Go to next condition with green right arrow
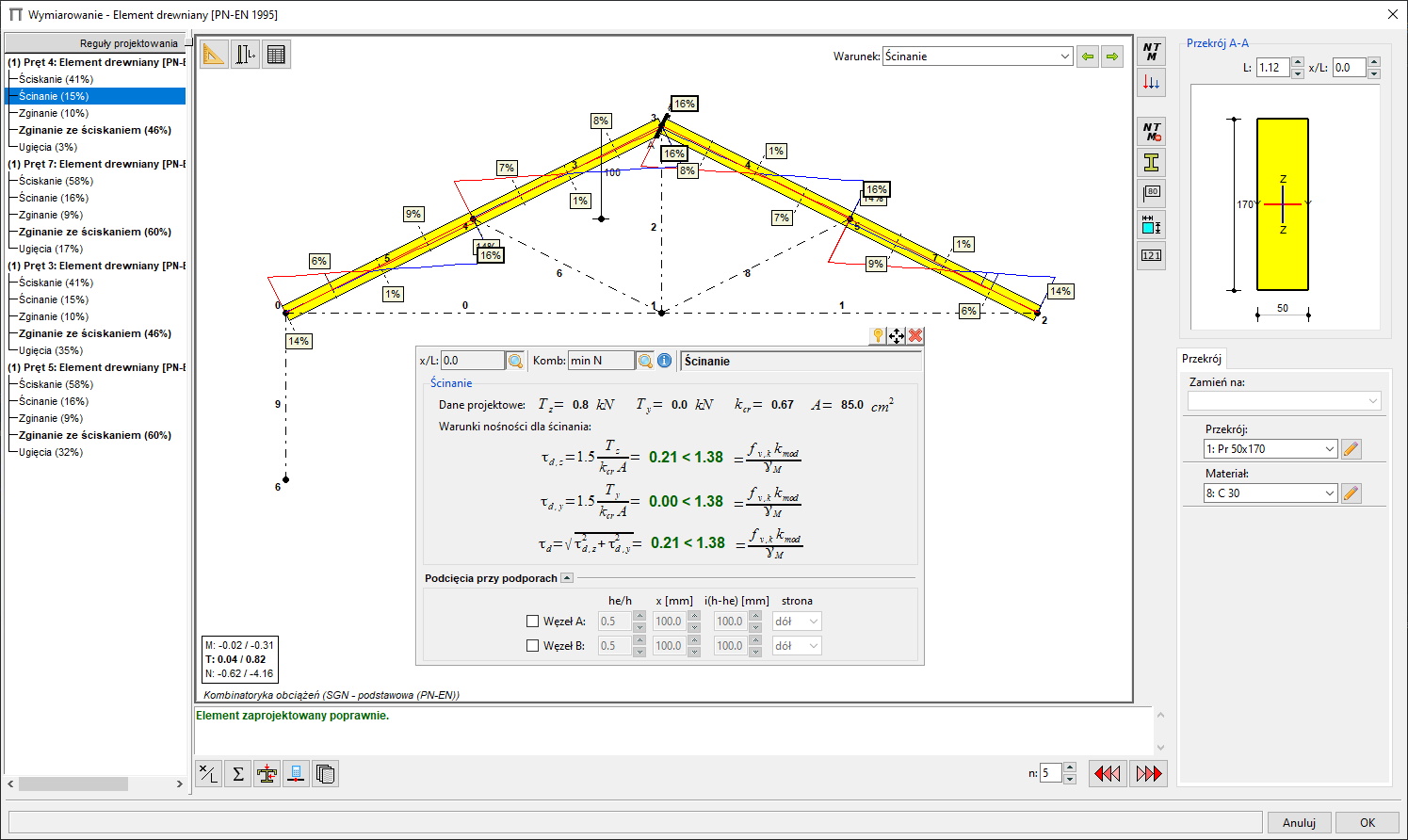1408x840 pixels. pyautogui.click(x=1112, y=57)
